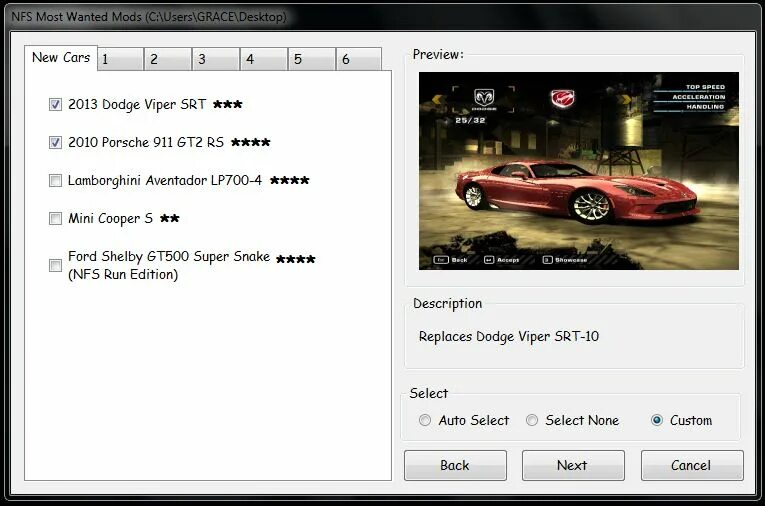Screen dimensions: 765x506
Task: Check the Lamborghini Aventador LP700-4 checkbox
Action: 55,181
